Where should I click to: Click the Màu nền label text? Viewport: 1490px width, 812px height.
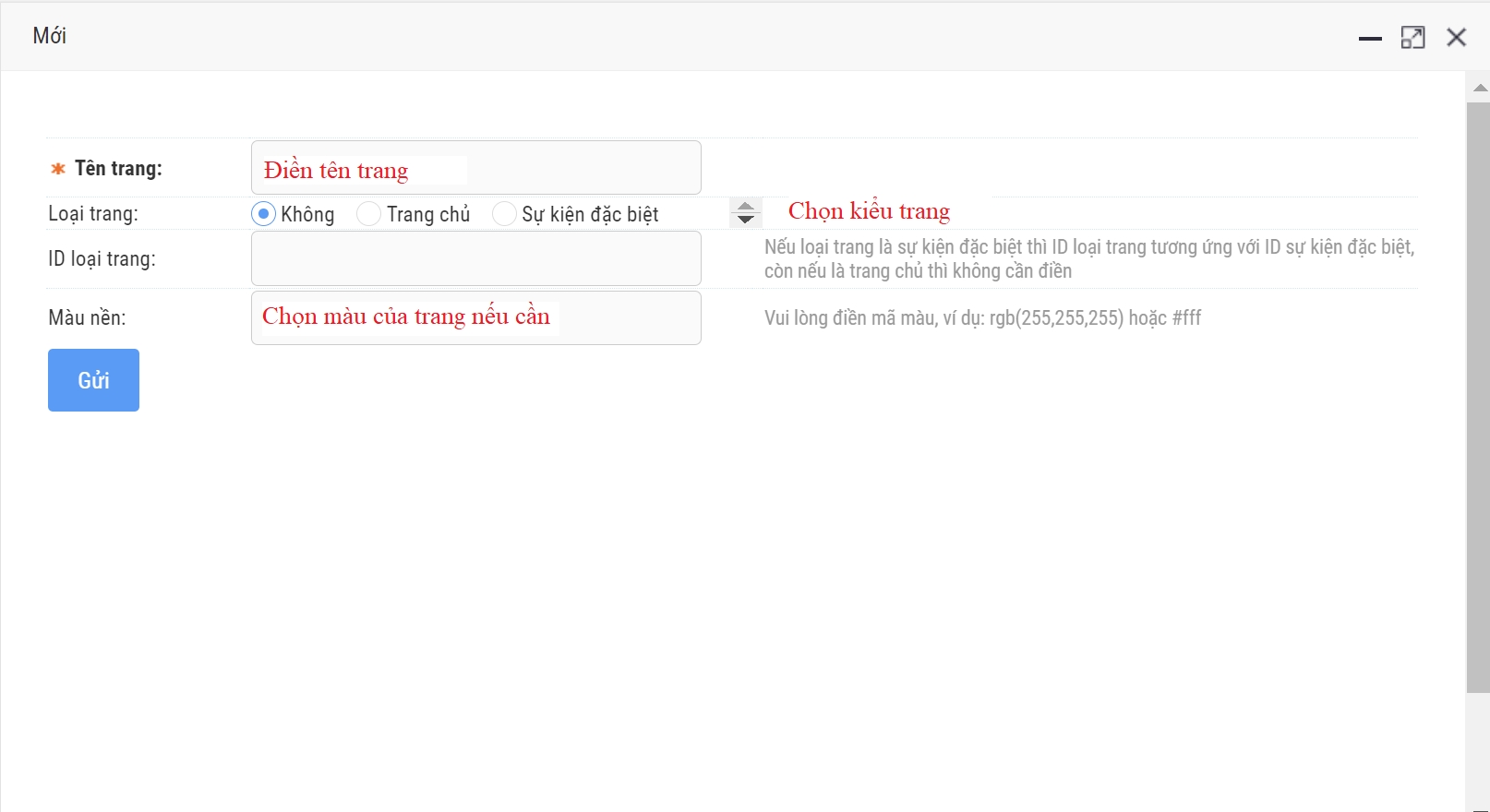point(87,318)
